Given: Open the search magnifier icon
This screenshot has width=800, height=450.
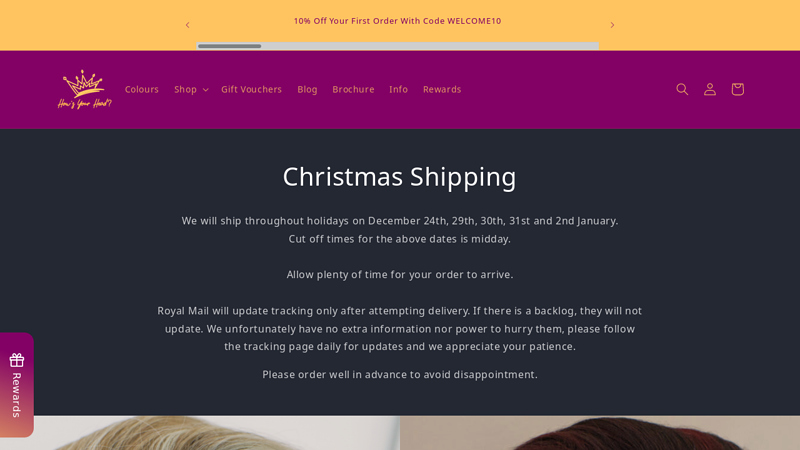Looking at the screenshot, I should coord(682,89).
